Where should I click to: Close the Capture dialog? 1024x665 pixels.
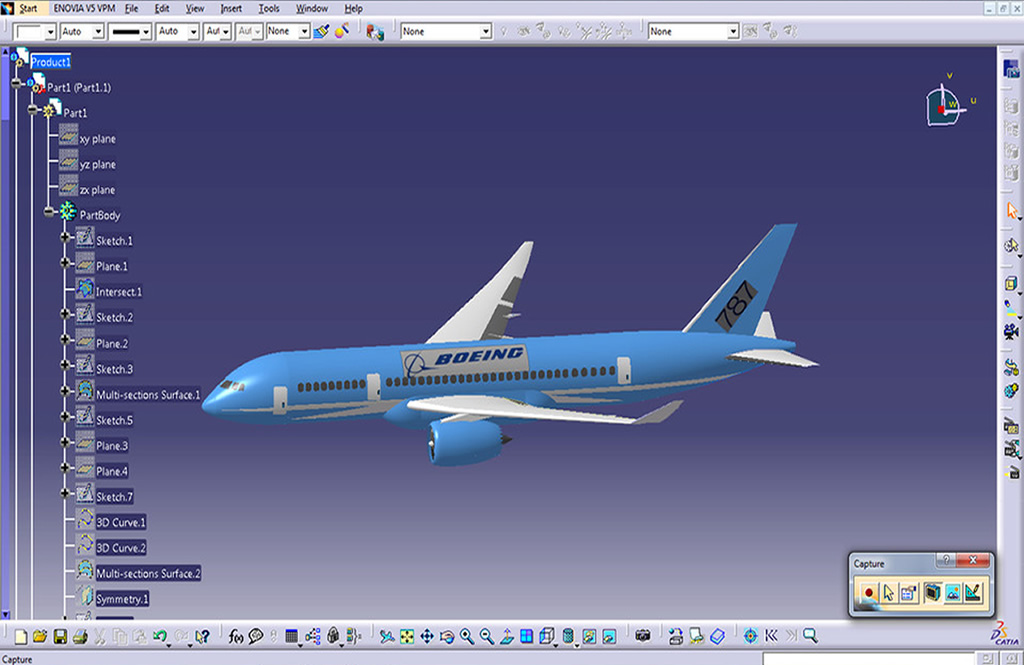(x=972, y=560)
